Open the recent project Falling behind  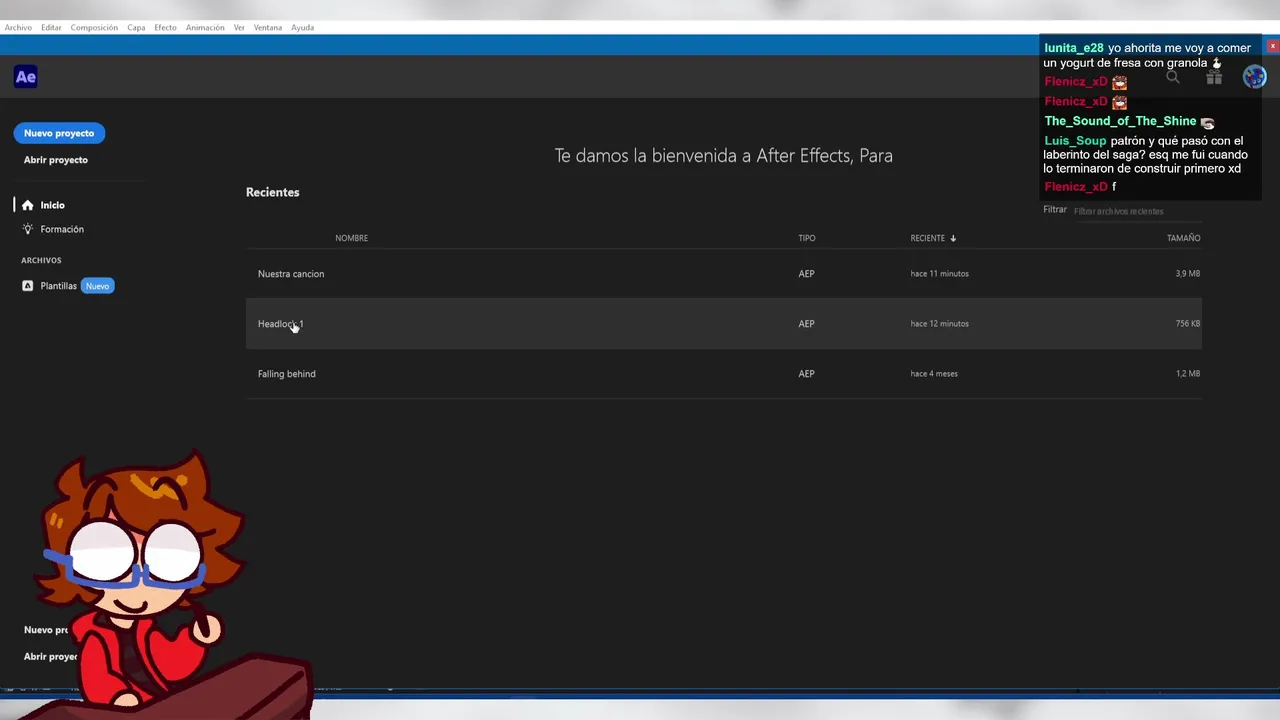pos(723,374)
